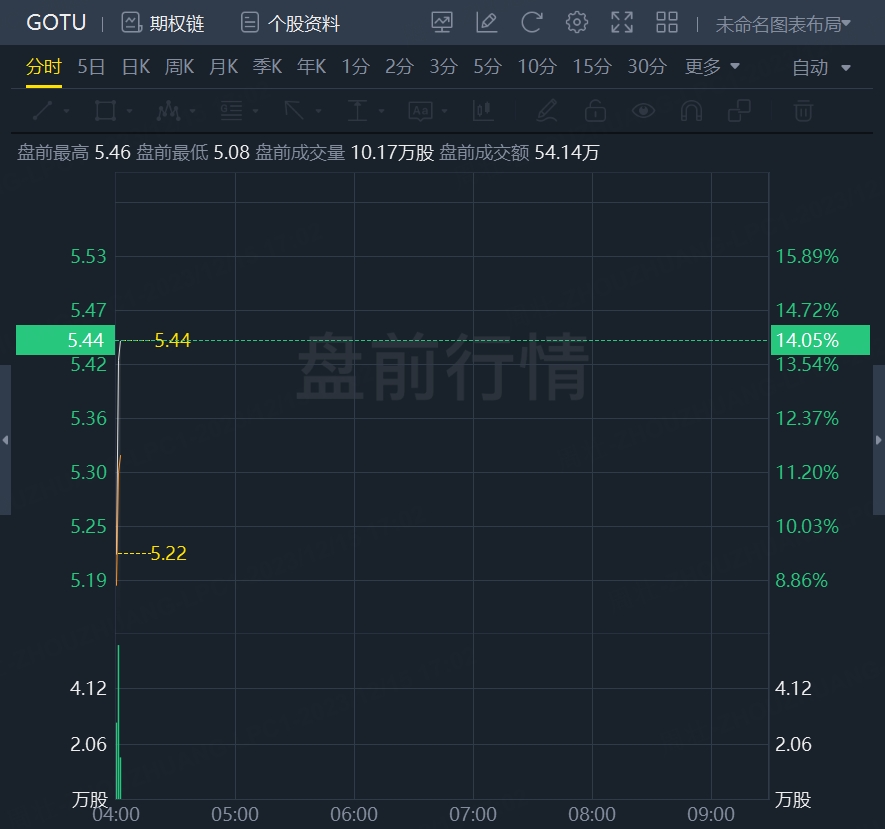The width and height of the screenshot is (885, 829).
Task: Expand the rectangle tool dropdown arrow
Action: coord(129,111)
